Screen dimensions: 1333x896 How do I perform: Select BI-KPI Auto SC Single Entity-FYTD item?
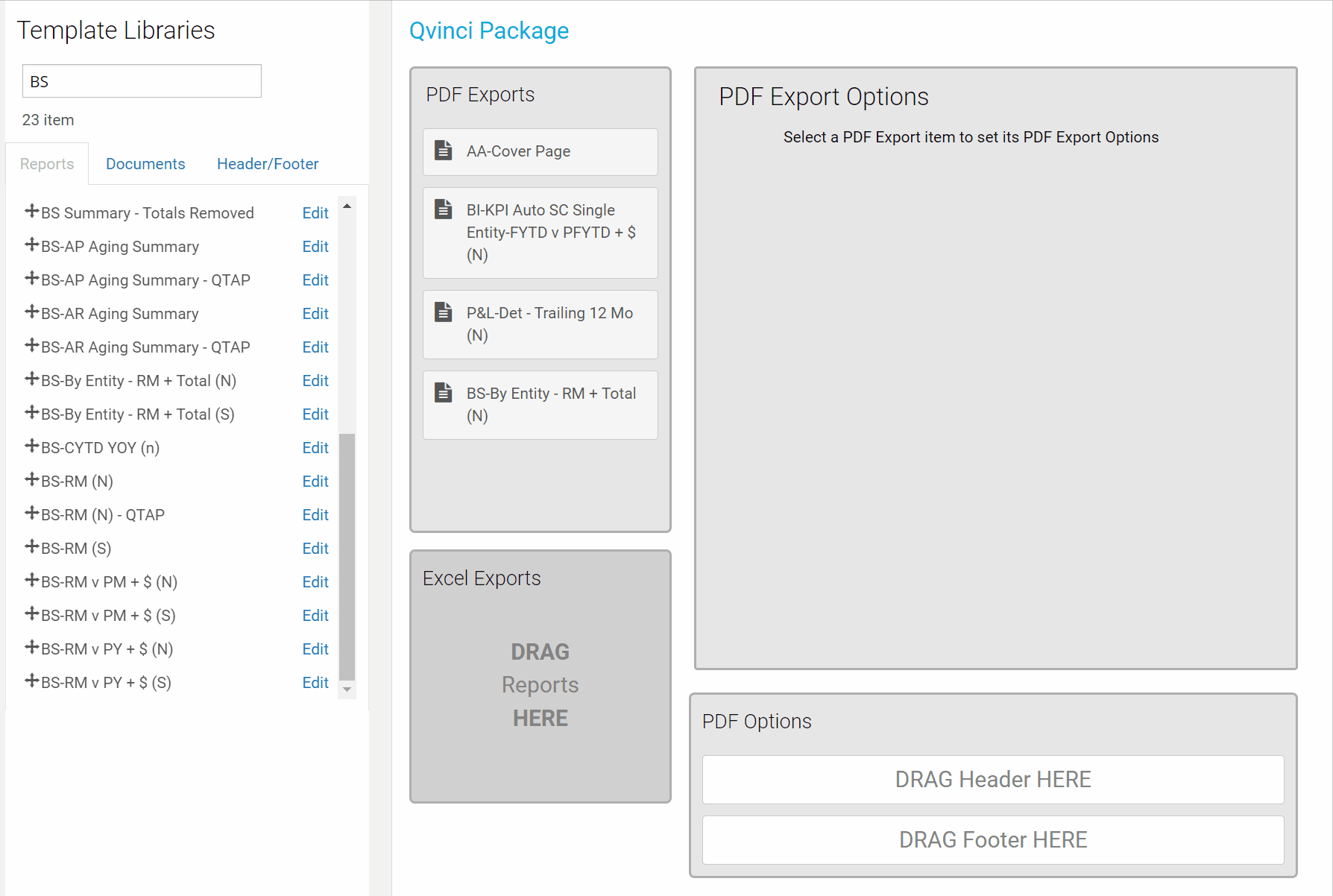[x=541, y=233]
